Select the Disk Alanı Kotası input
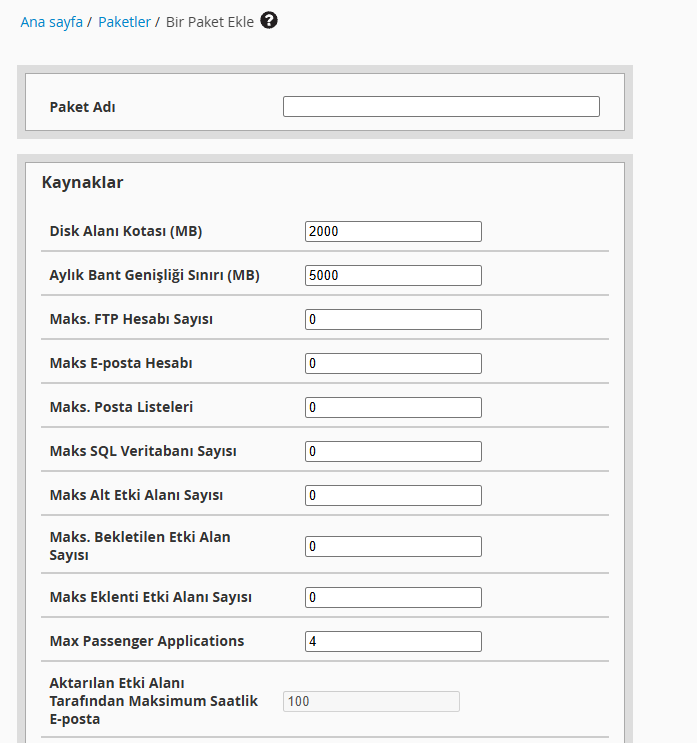Screen dimensions: 697x743 click(393, 231)
